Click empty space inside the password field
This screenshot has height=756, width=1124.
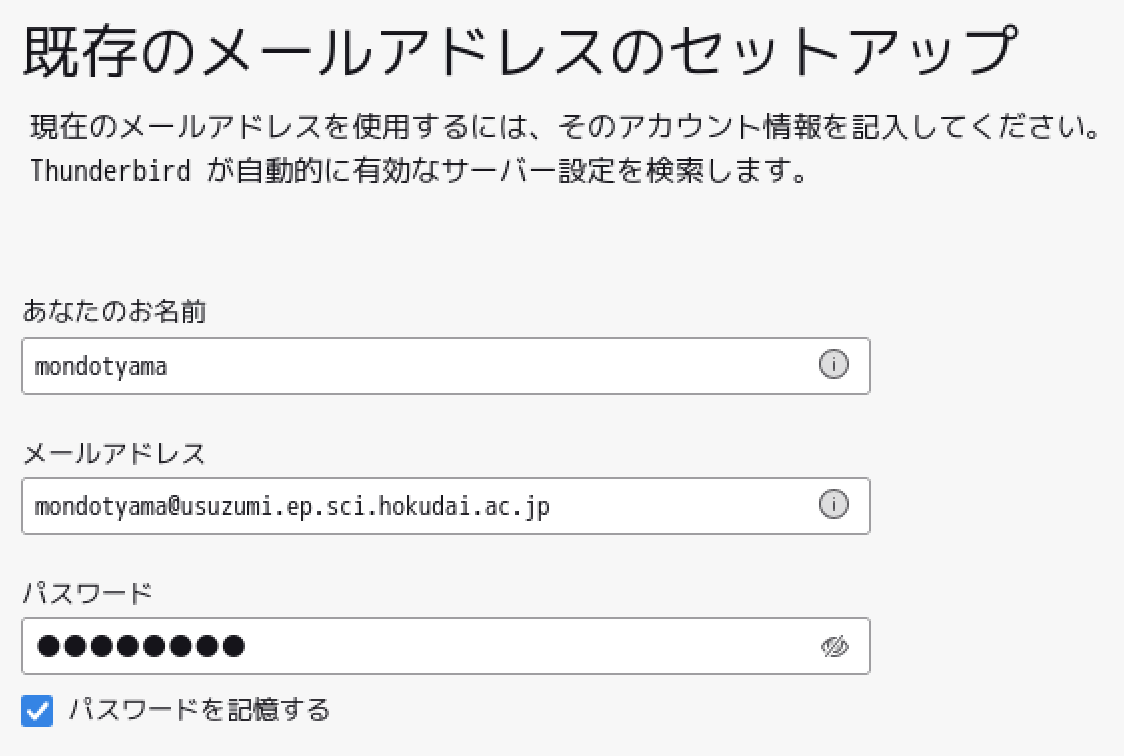(x=530, y=646)
